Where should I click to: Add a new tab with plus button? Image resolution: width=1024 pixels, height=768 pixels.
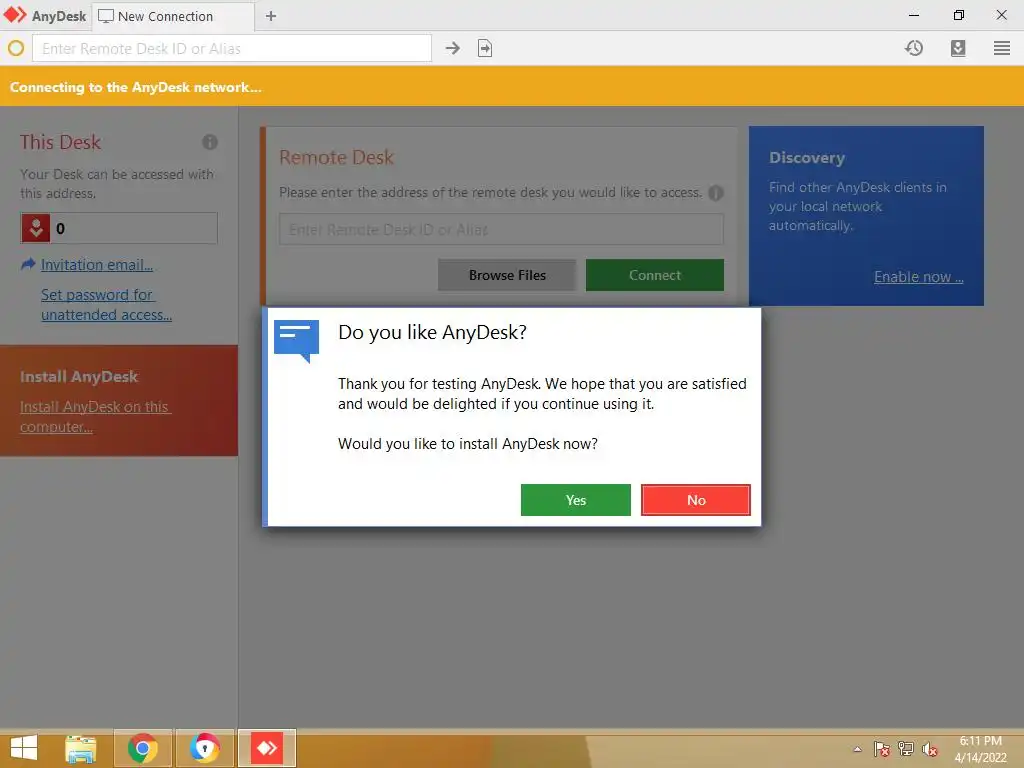tap(270, 16)
